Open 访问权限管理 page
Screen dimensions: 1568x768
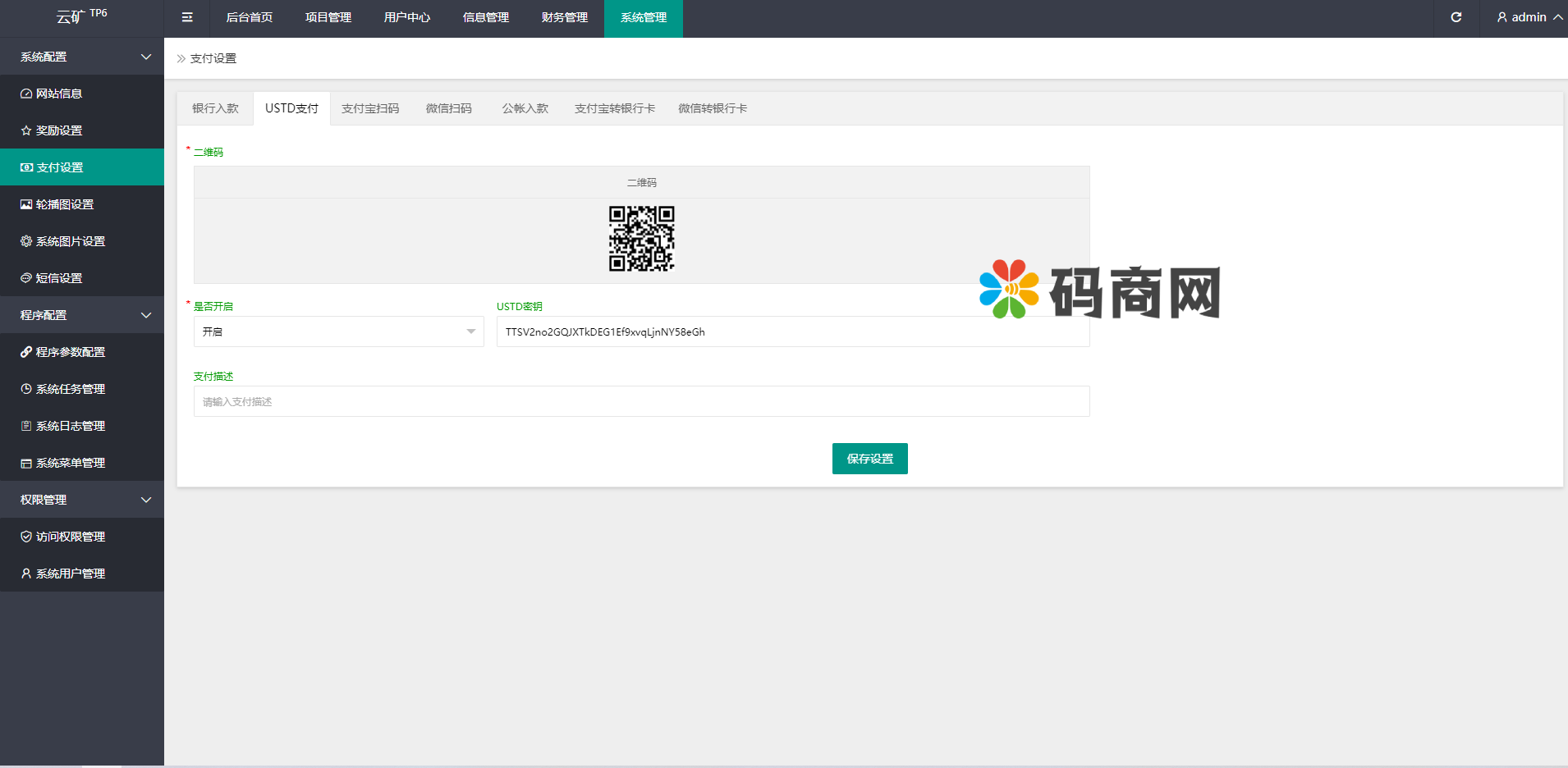pyautogui.click(x=70, y=536)
